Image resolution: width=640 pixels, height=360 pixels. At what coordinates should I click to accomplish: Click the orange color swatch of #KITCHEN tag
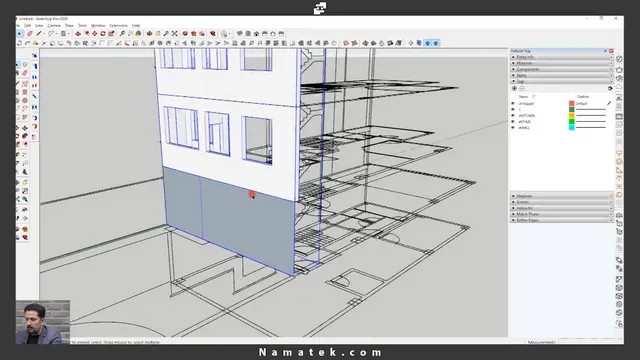tap(571, 116)
